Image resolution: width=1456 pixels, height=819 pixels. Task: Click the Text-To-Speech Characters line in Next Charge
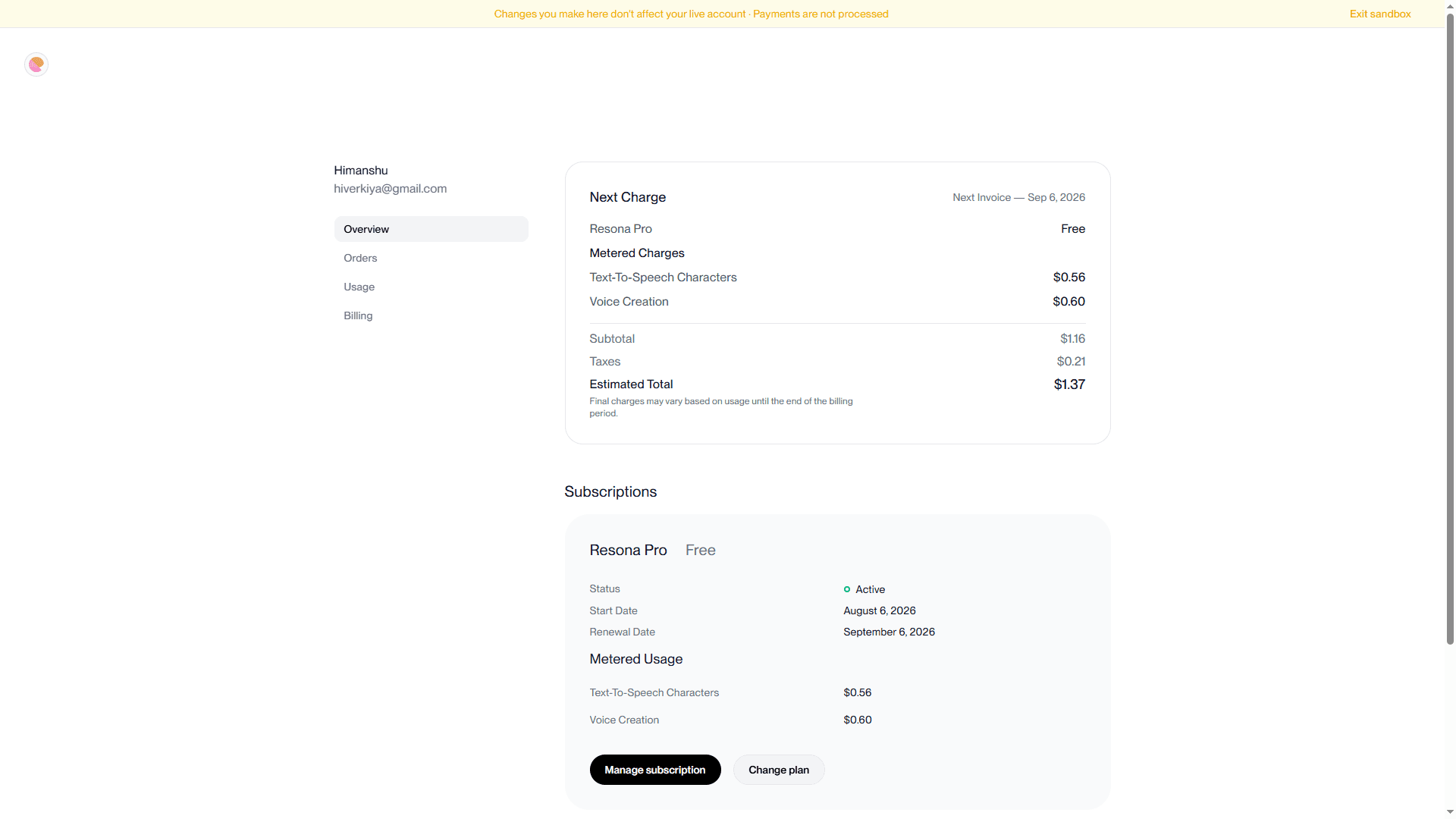pos(837,278)
